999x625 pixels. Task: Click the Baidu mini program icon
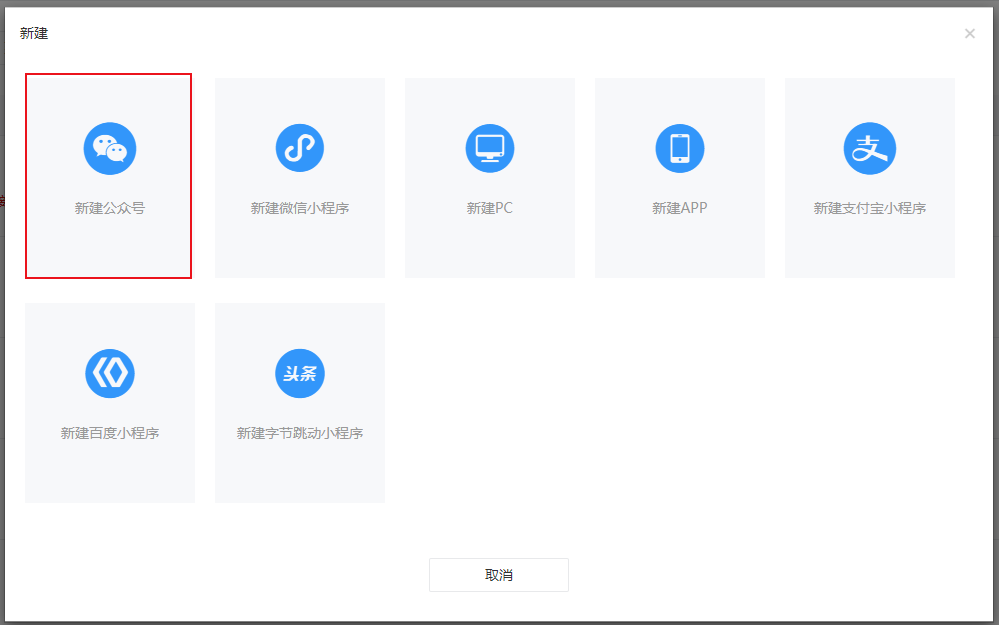point(110,373)
